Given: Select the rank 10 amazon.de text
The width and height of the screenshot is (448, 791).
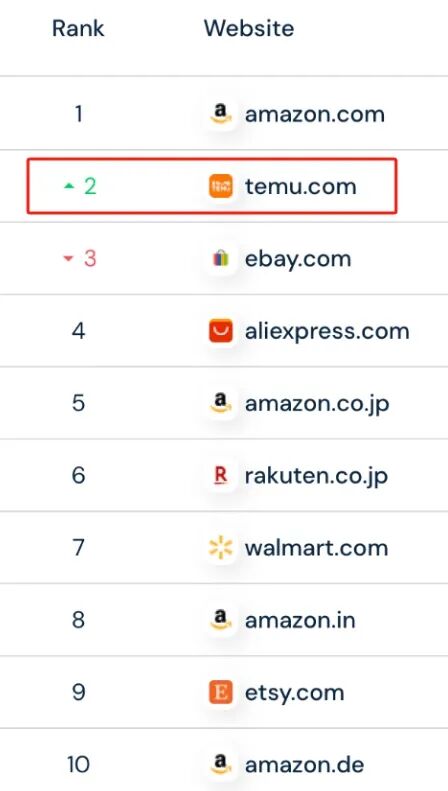Looking at the screenshot, I should tap(305, 765).
